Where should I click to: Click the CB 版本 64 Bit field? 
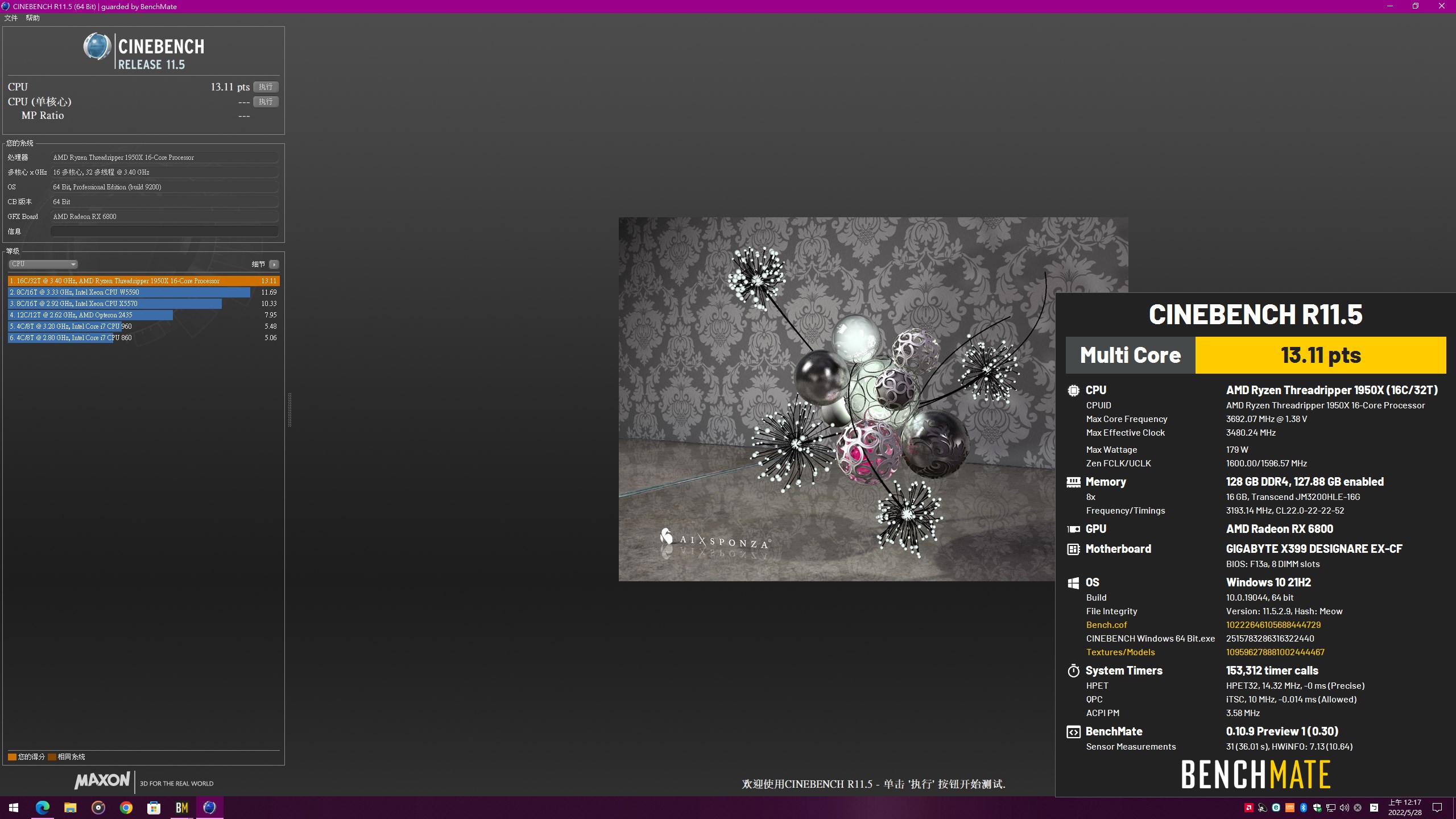point(164,202)
